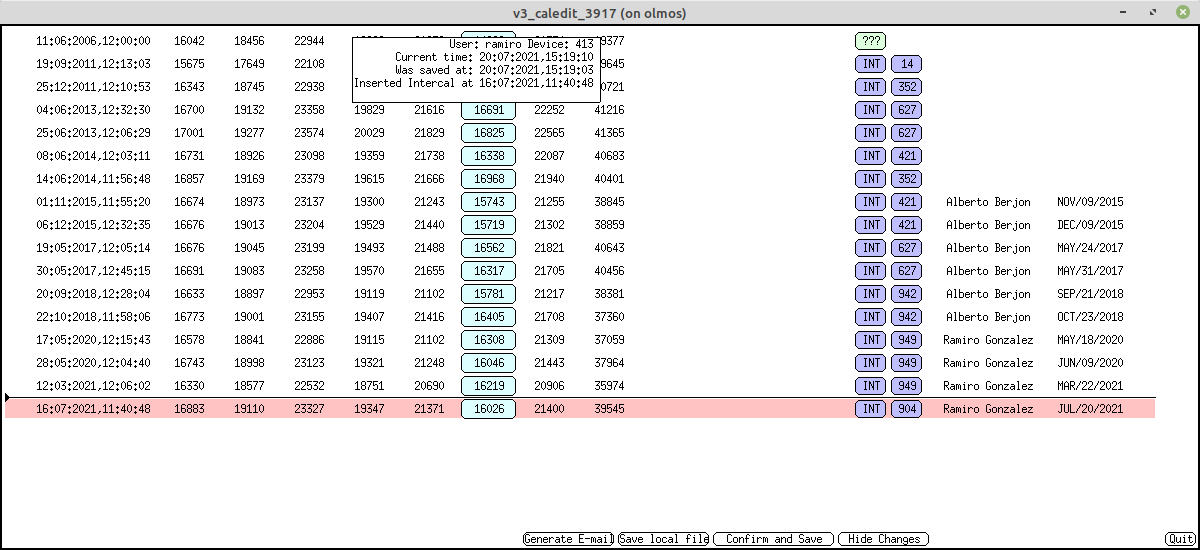This screenshot has width=1200, height=550.
Task: Select the value field 16046
Action: 489,363
